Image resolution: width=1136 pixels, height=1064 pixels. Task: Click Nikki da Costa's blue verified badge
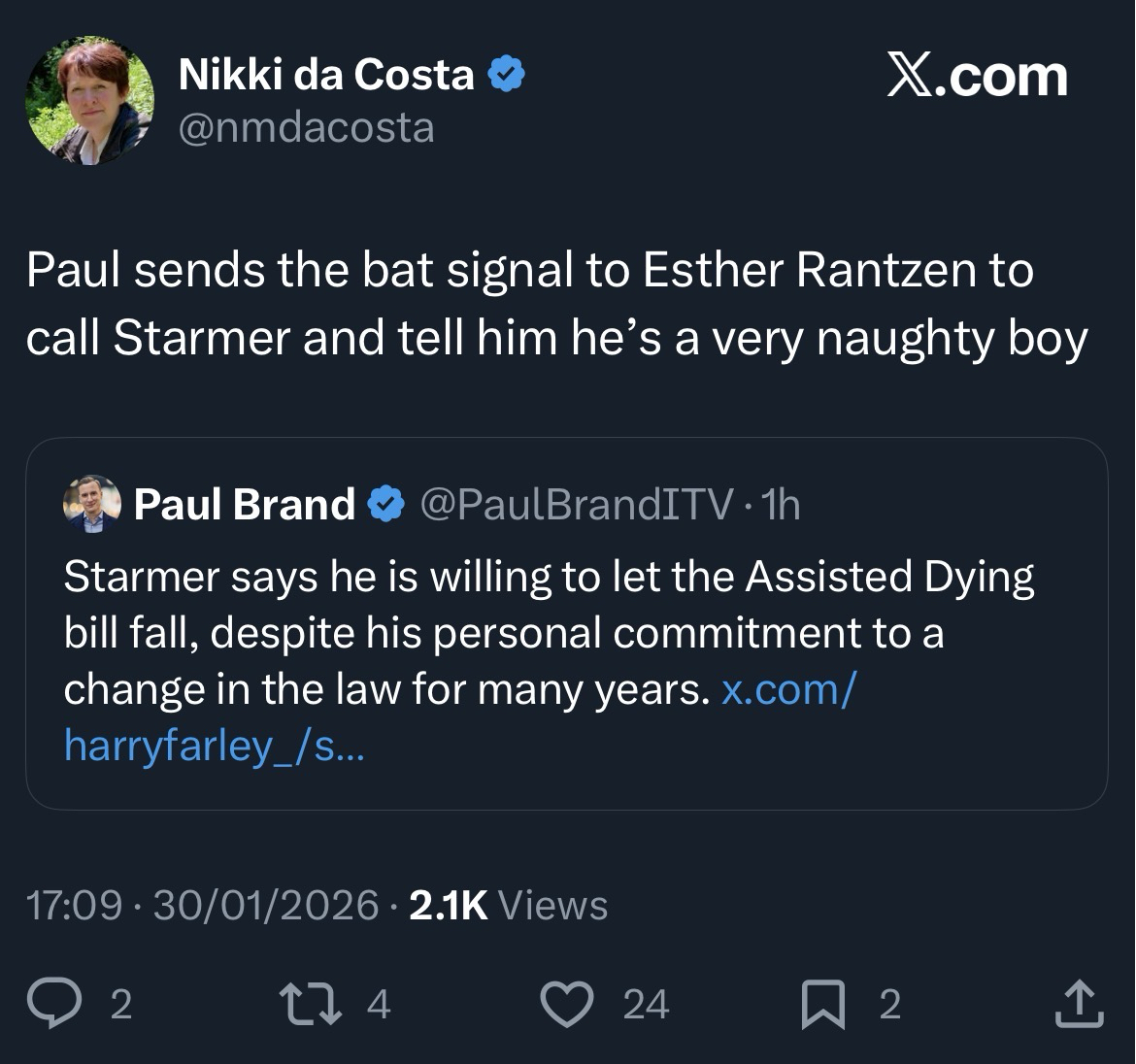[x=505, y=76]
